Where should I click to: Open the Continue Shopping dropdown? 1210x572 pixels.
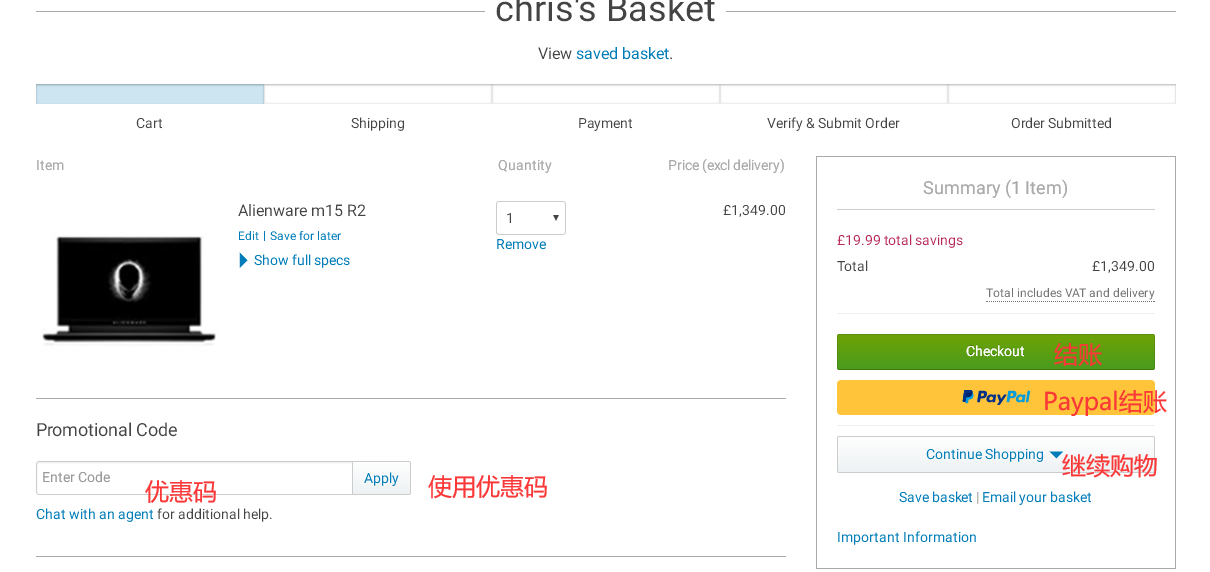coord(994,454)
